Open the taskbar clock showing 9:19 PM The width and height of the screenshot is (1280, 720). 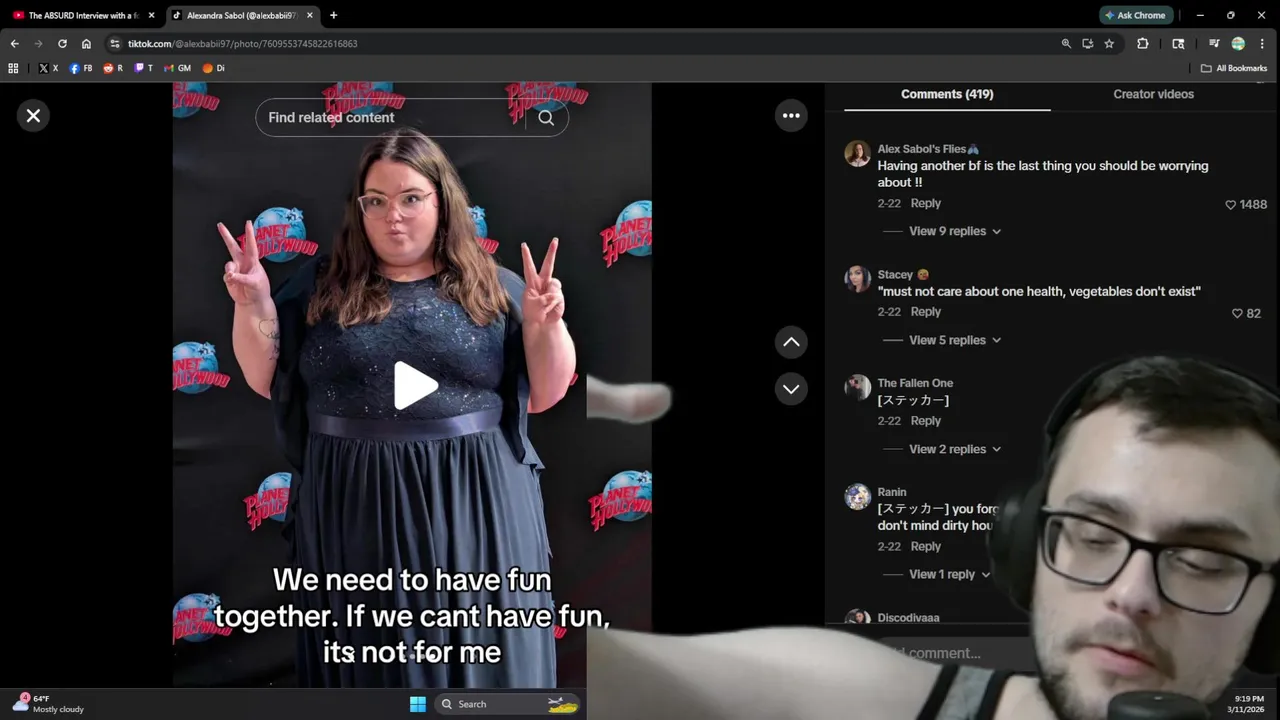click(1248, 704)
